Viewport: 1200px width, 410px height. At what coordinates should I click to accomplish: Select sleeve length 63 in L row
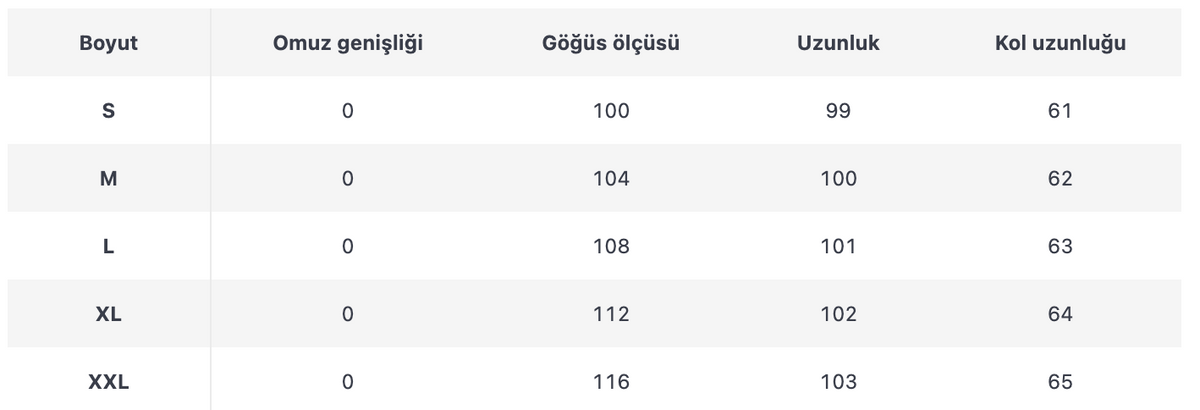[1060, 246]
